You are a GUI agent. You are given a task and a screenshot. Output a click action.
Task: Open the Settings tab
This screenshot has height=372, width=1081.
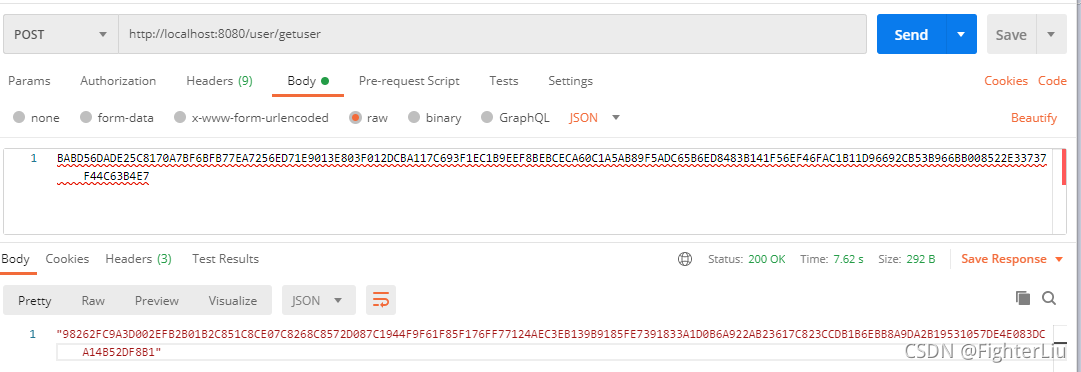tap(570, 81)
